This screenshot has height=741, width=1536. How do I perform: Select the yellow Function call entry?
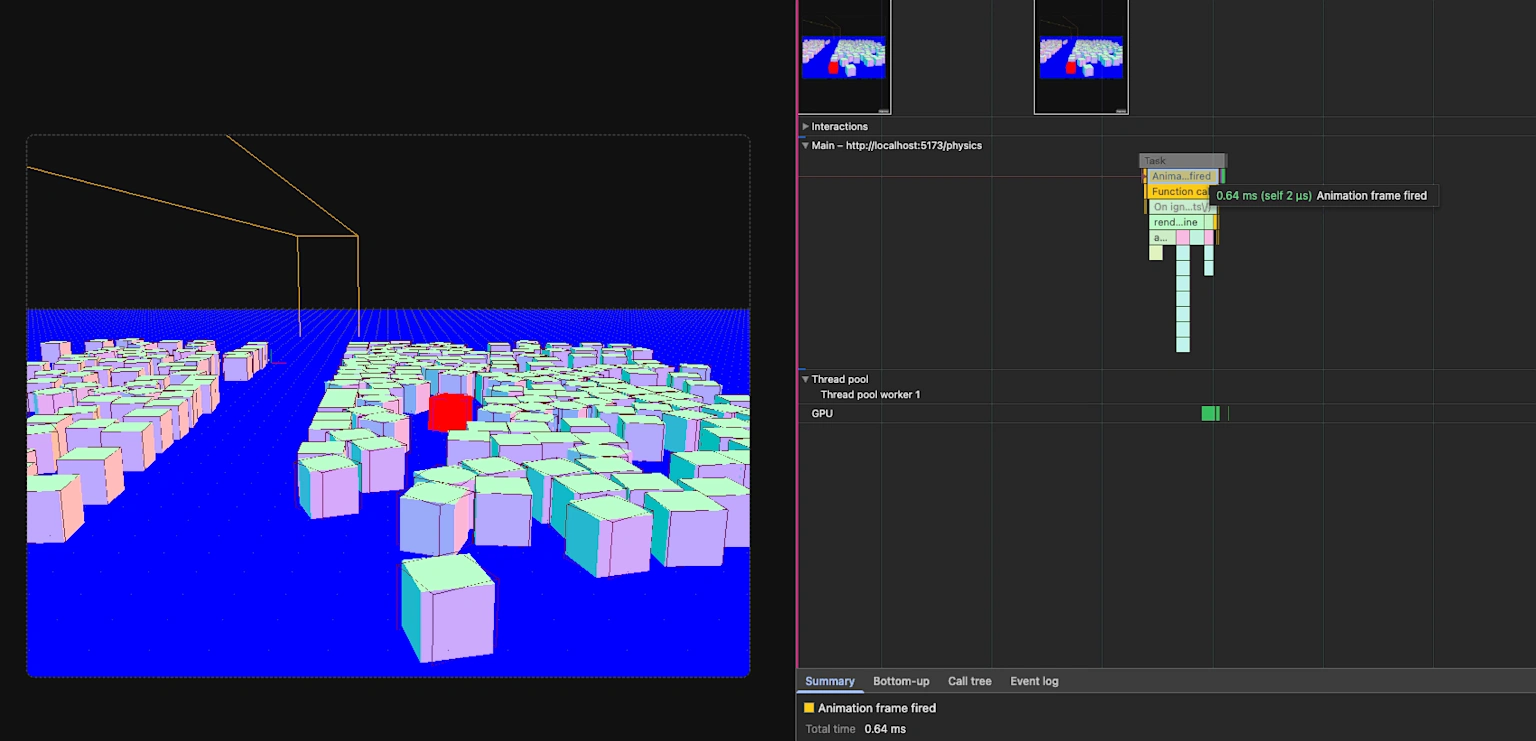pos(1177,192)
